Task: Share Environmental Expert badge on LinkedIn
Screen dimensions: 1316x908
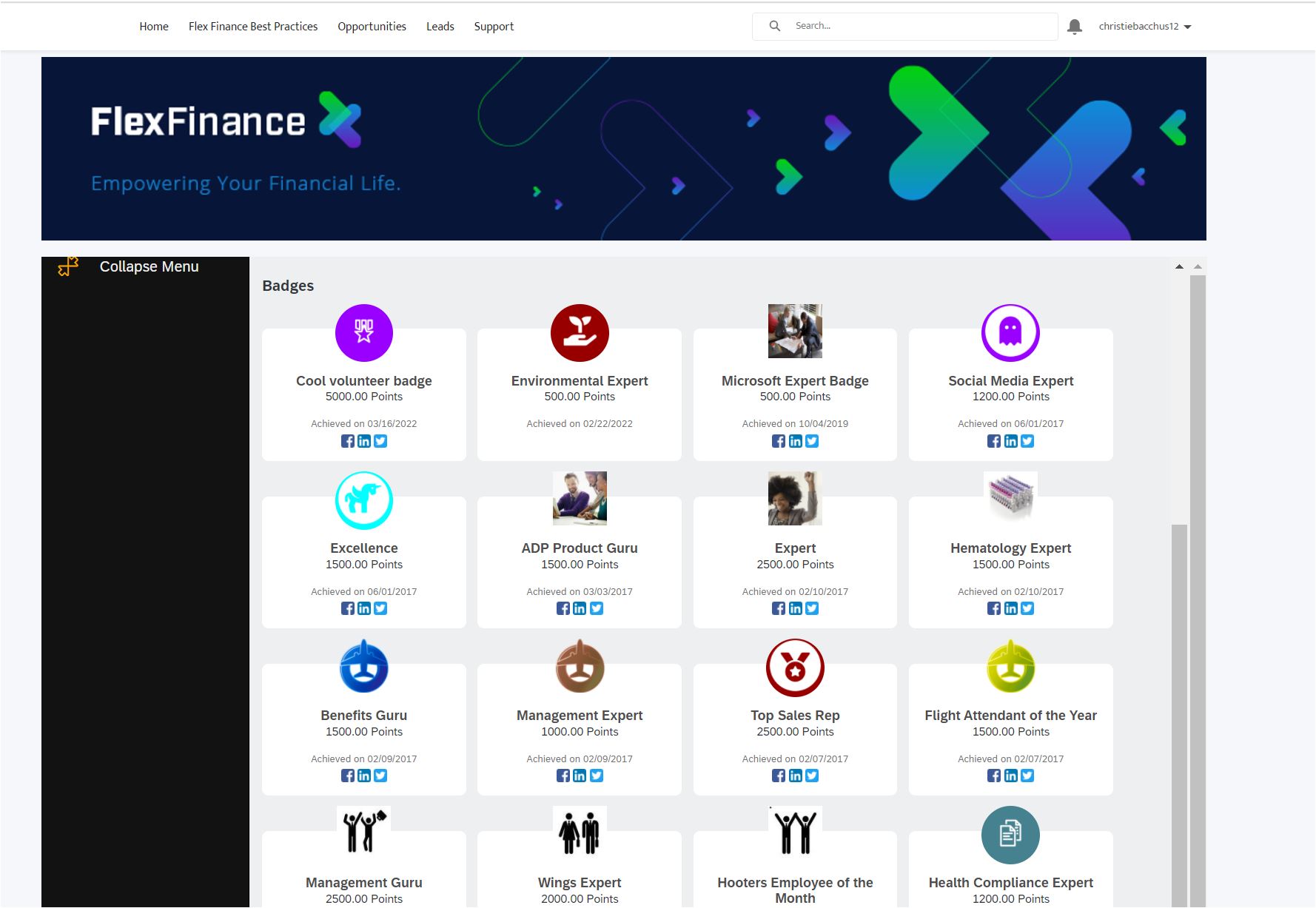Action: [x=580, y=440]
